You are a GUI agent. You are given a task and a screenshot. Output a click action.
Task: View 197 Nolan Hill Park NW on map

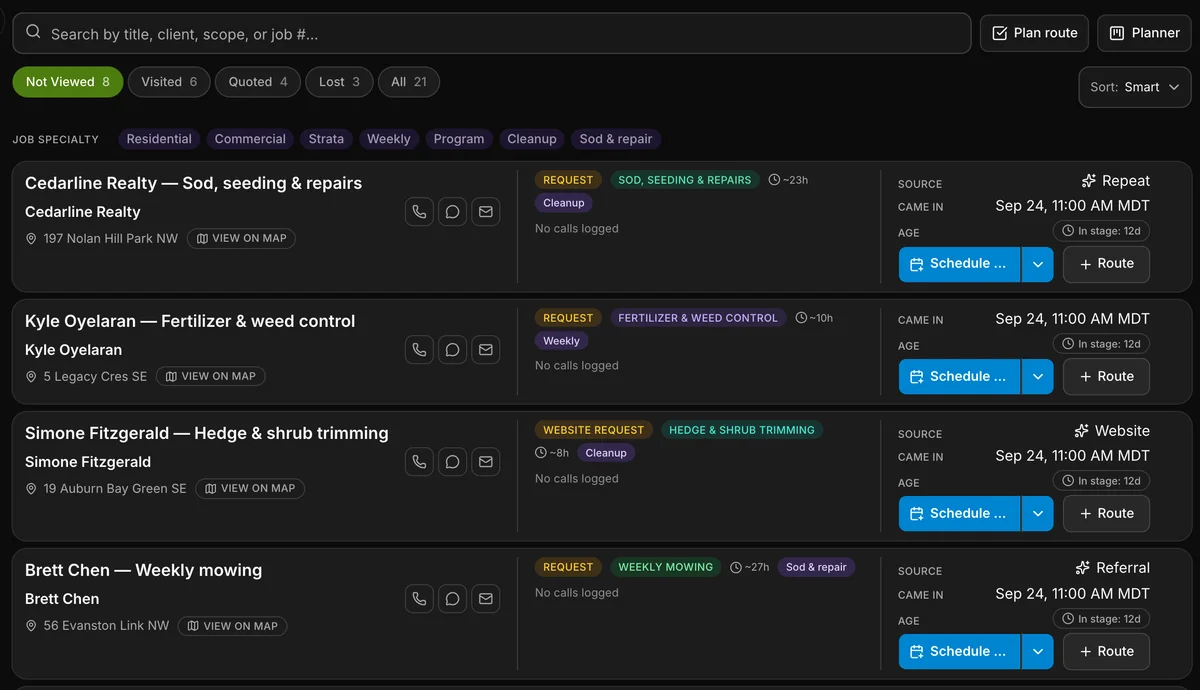(x=241, y=239)
